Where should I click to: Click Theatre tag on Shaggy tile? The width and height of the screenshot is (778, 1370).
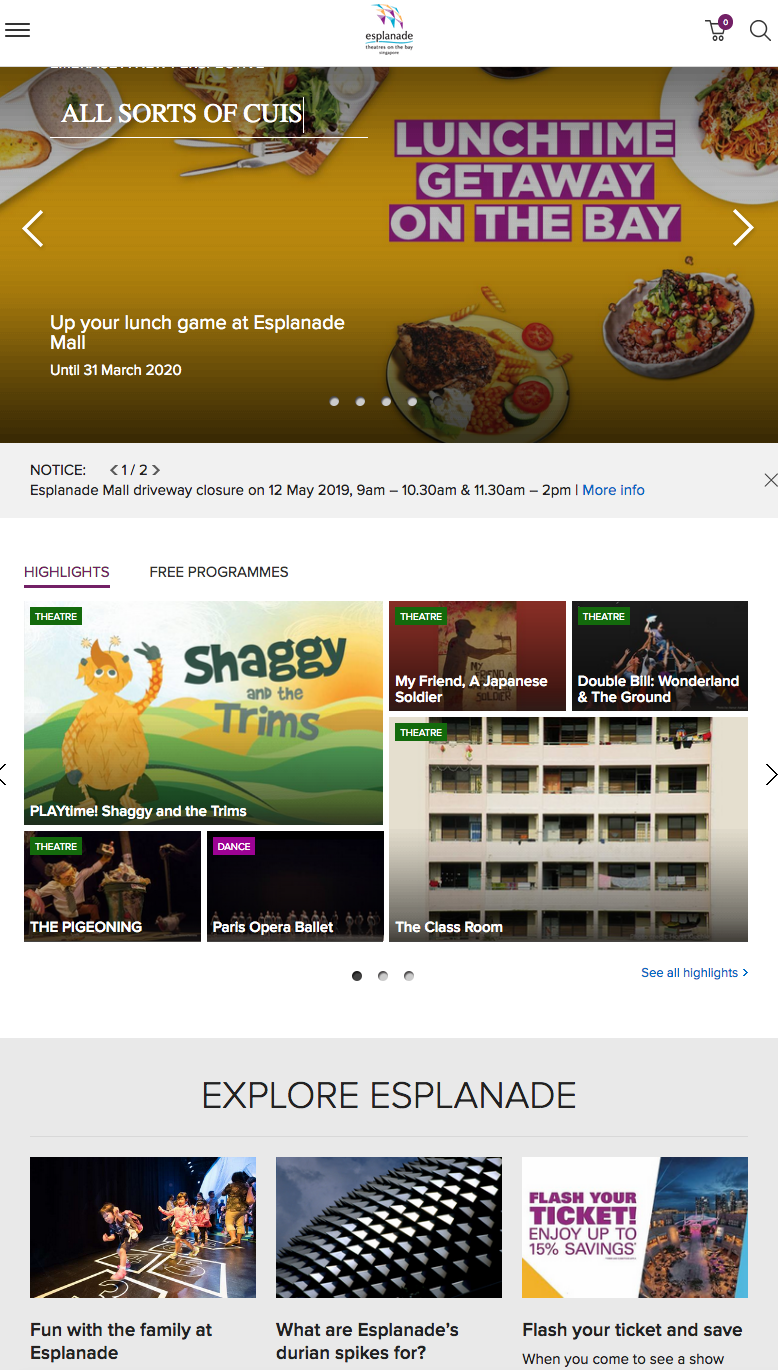click(56, 617)
